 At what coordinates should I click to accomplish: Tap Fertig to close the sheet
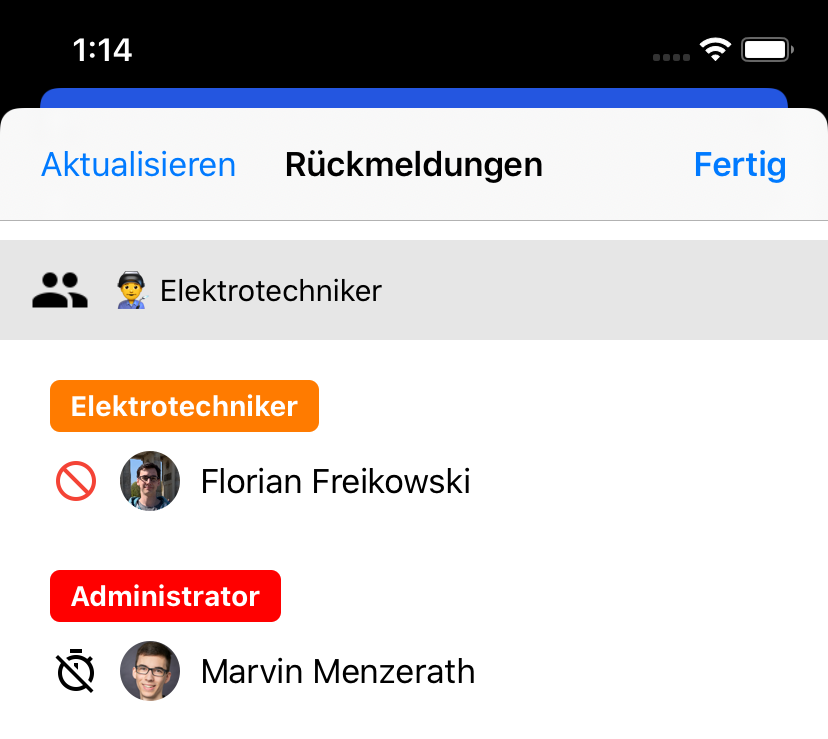[740, 164]
